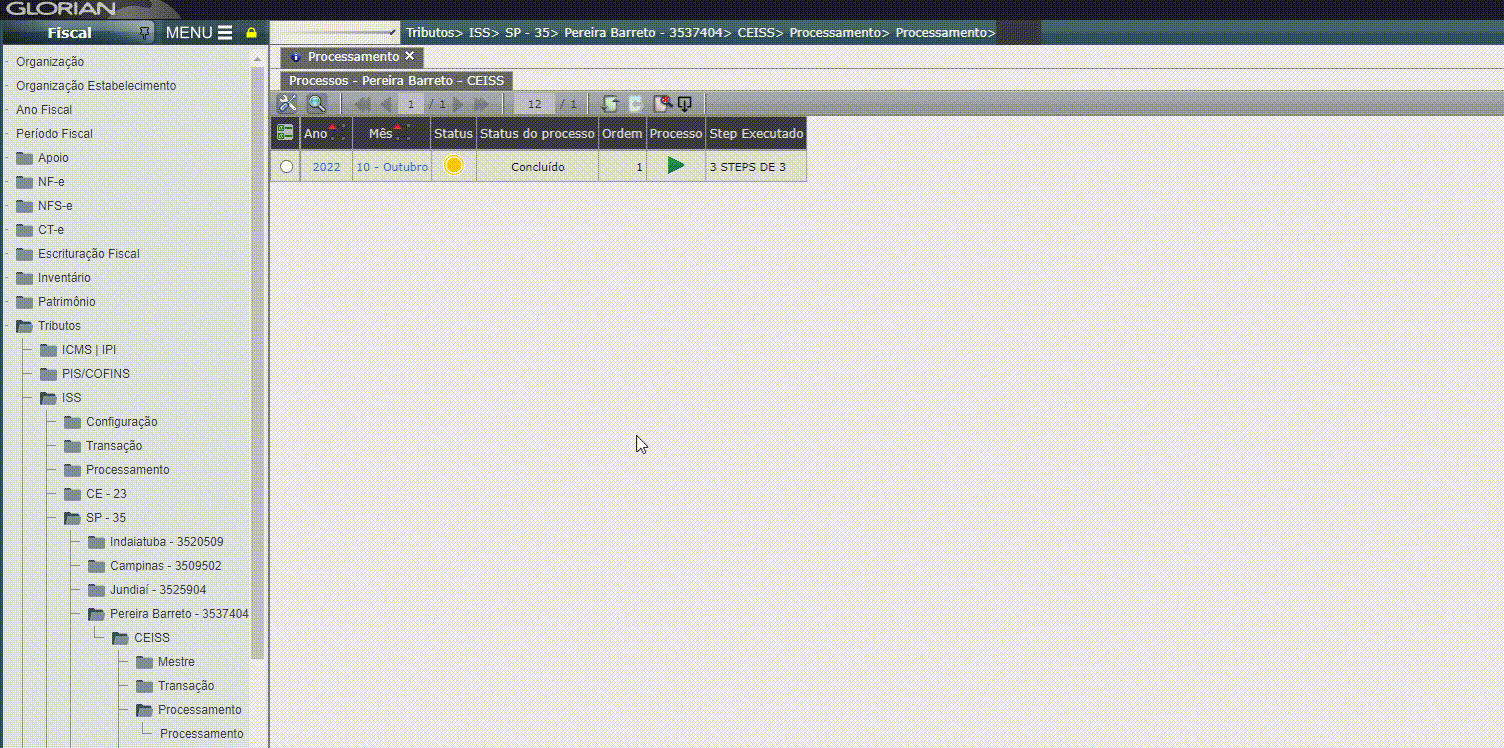Click the column selector icon in table header
The image size is (1504, 748).
[285, 133]
